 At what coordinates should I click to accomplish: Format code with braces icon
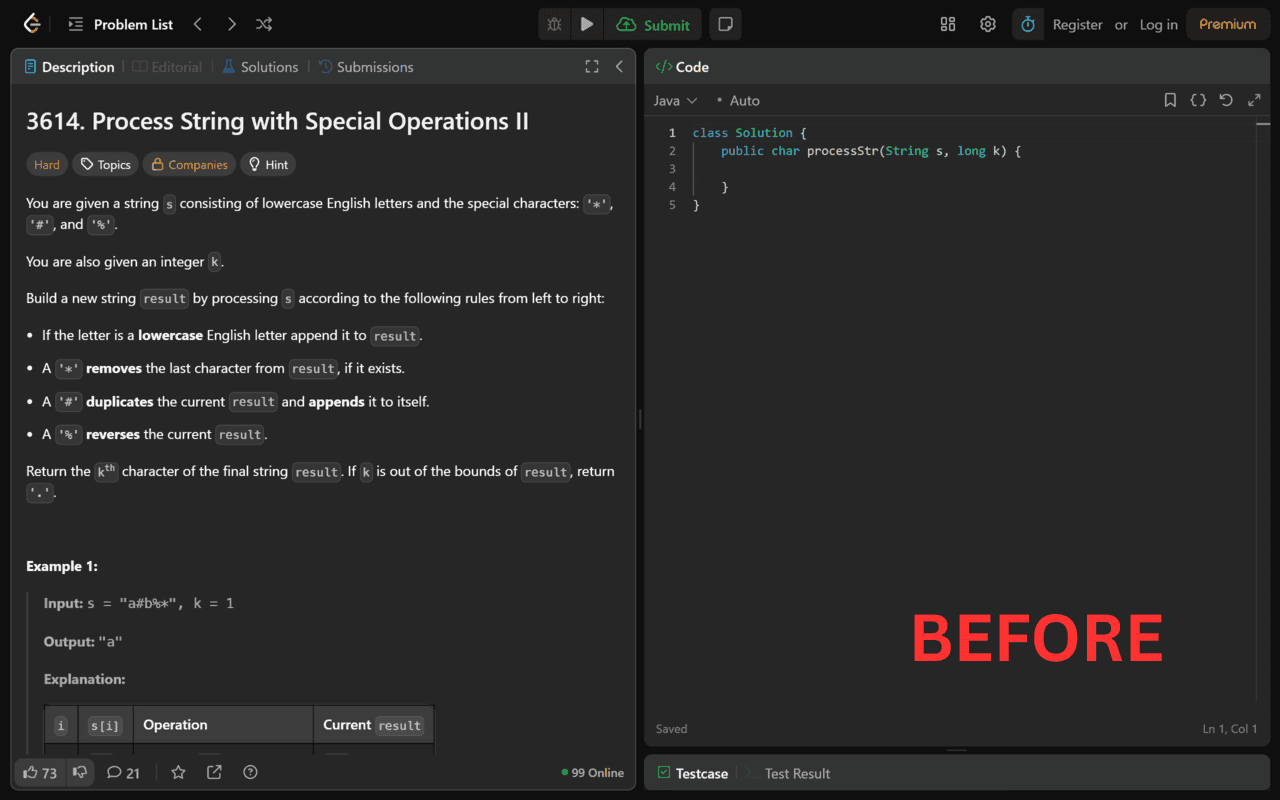(x=1198, y=100)
